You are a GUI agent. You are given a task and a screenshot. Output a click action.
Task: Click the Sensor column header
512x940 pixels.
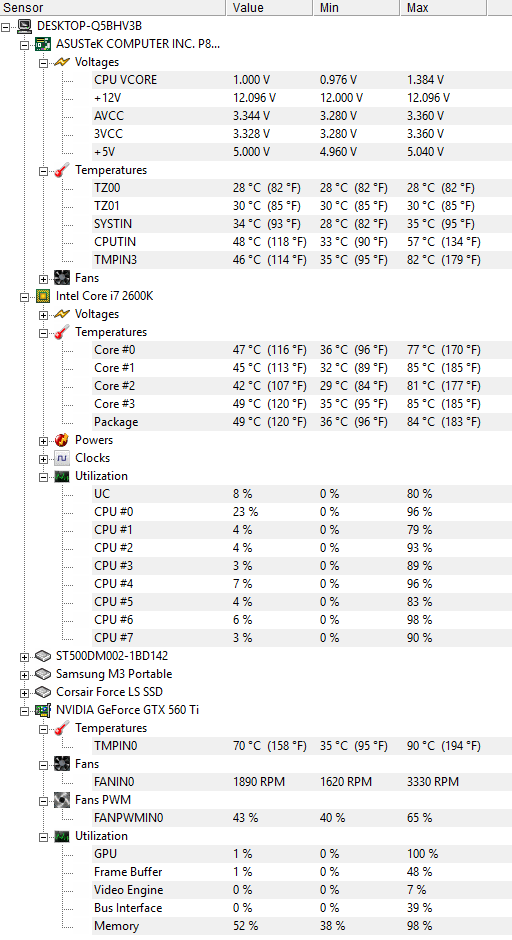[113, 8]
